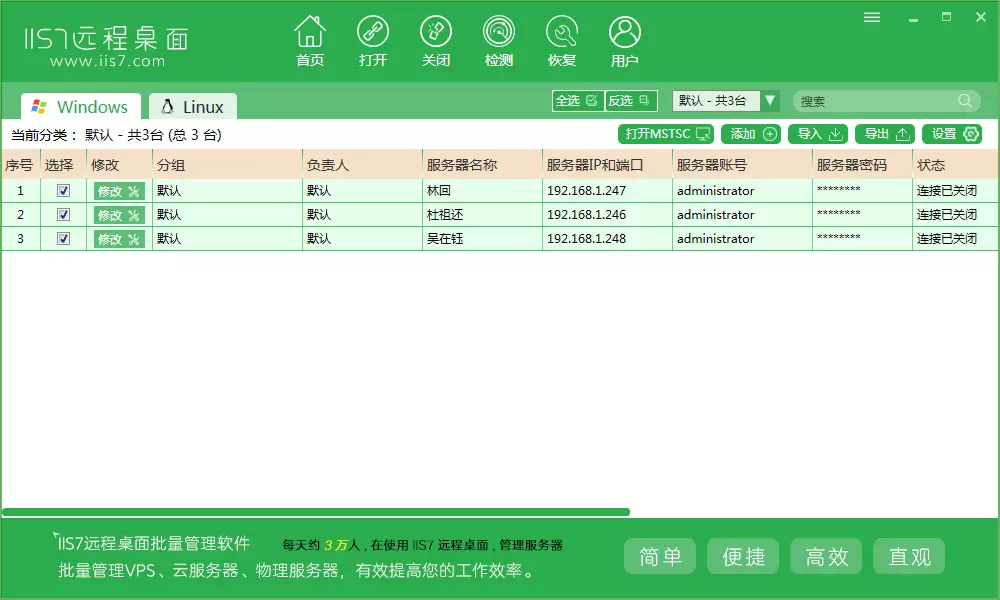Expand the 默认 - 共3台 group dropdown
The width and height of the screenshot is (1000, 600).
click(x=770, y=101)
